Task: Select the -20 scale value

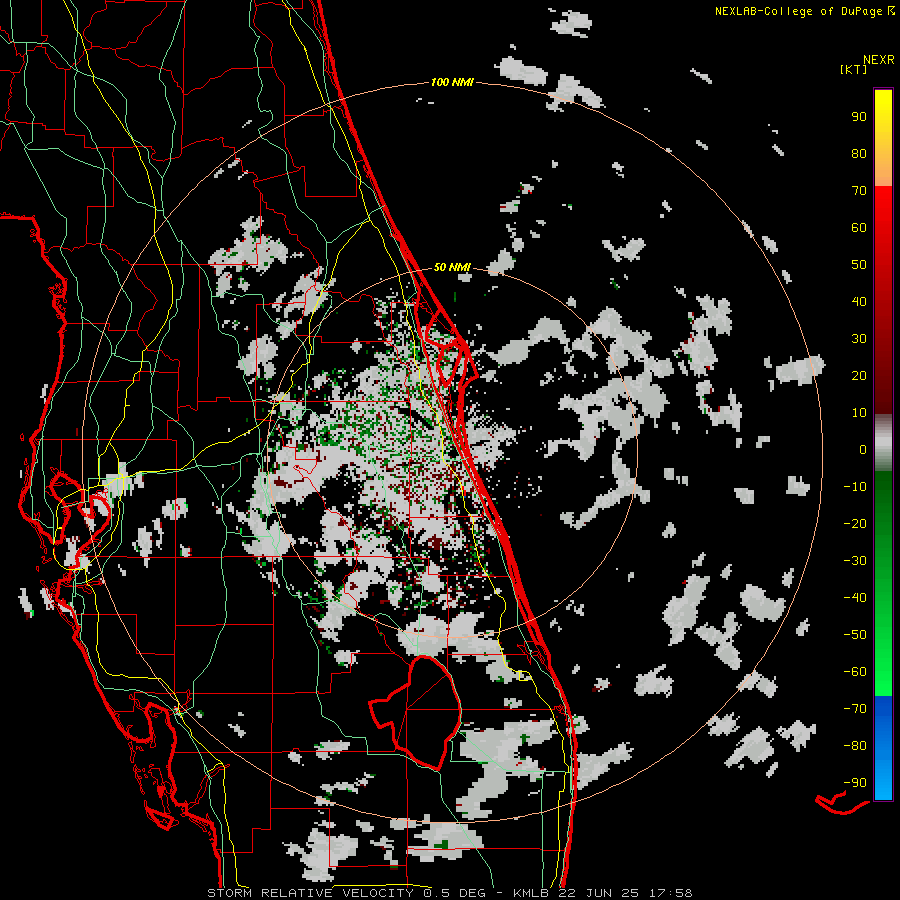Action: 855,524
